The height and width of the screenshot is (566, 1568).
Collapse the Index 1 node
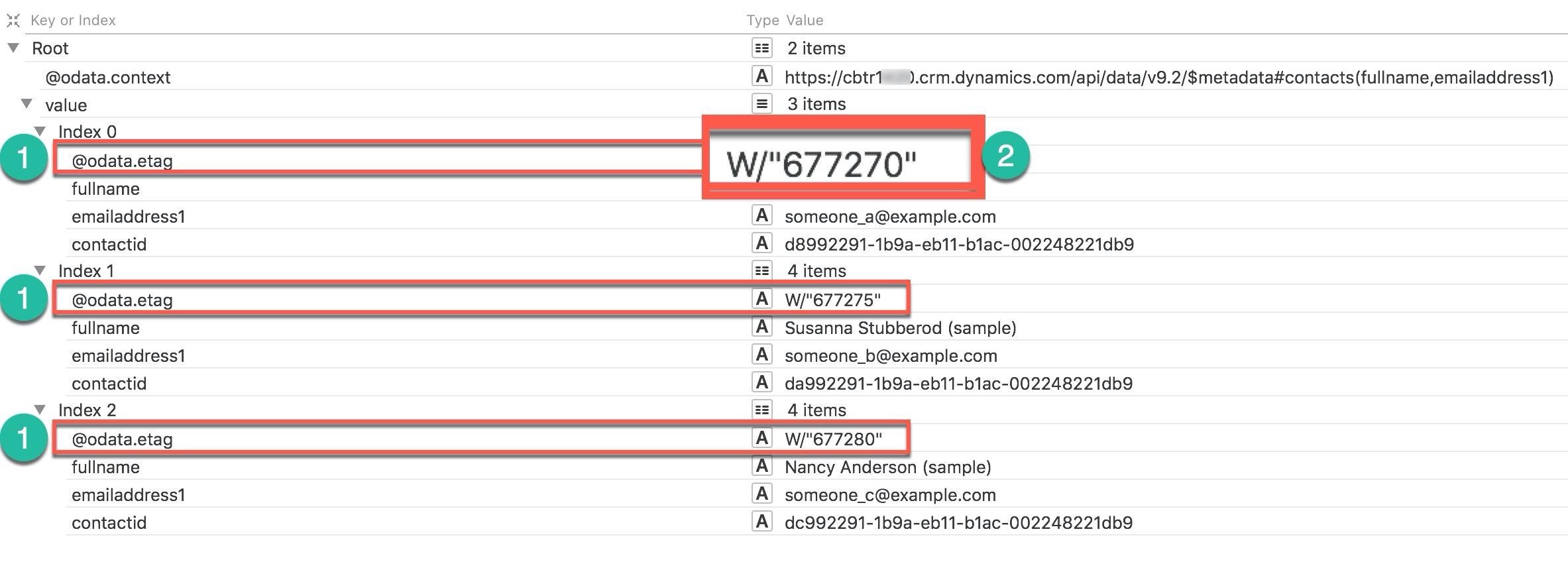[x=40, y=270]
